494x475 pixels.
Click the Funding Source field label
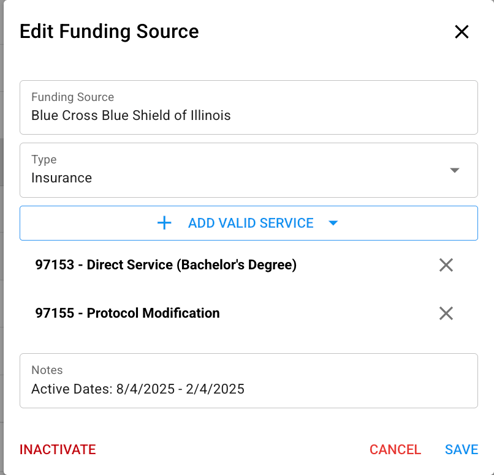tap(73, 97)
